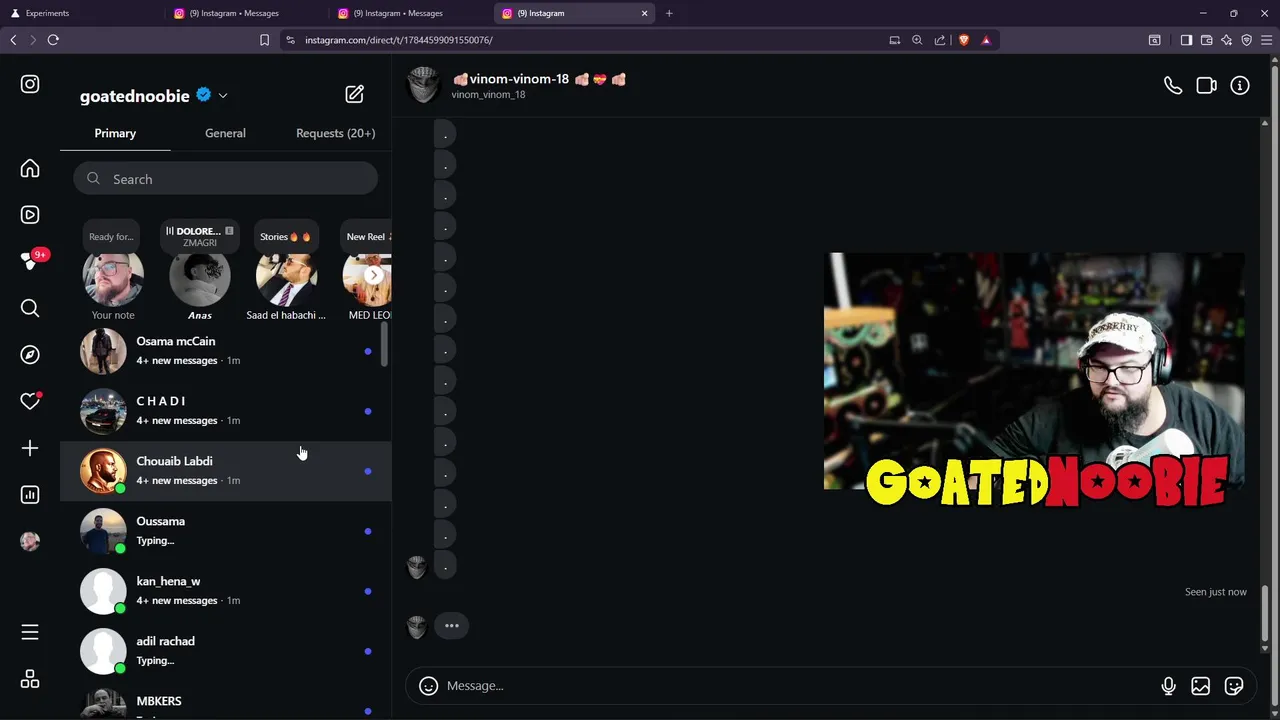Open Reels icon in the sidebar
Image resolution: width=1280 pixels, height=720 pixels.
point(30,215)
